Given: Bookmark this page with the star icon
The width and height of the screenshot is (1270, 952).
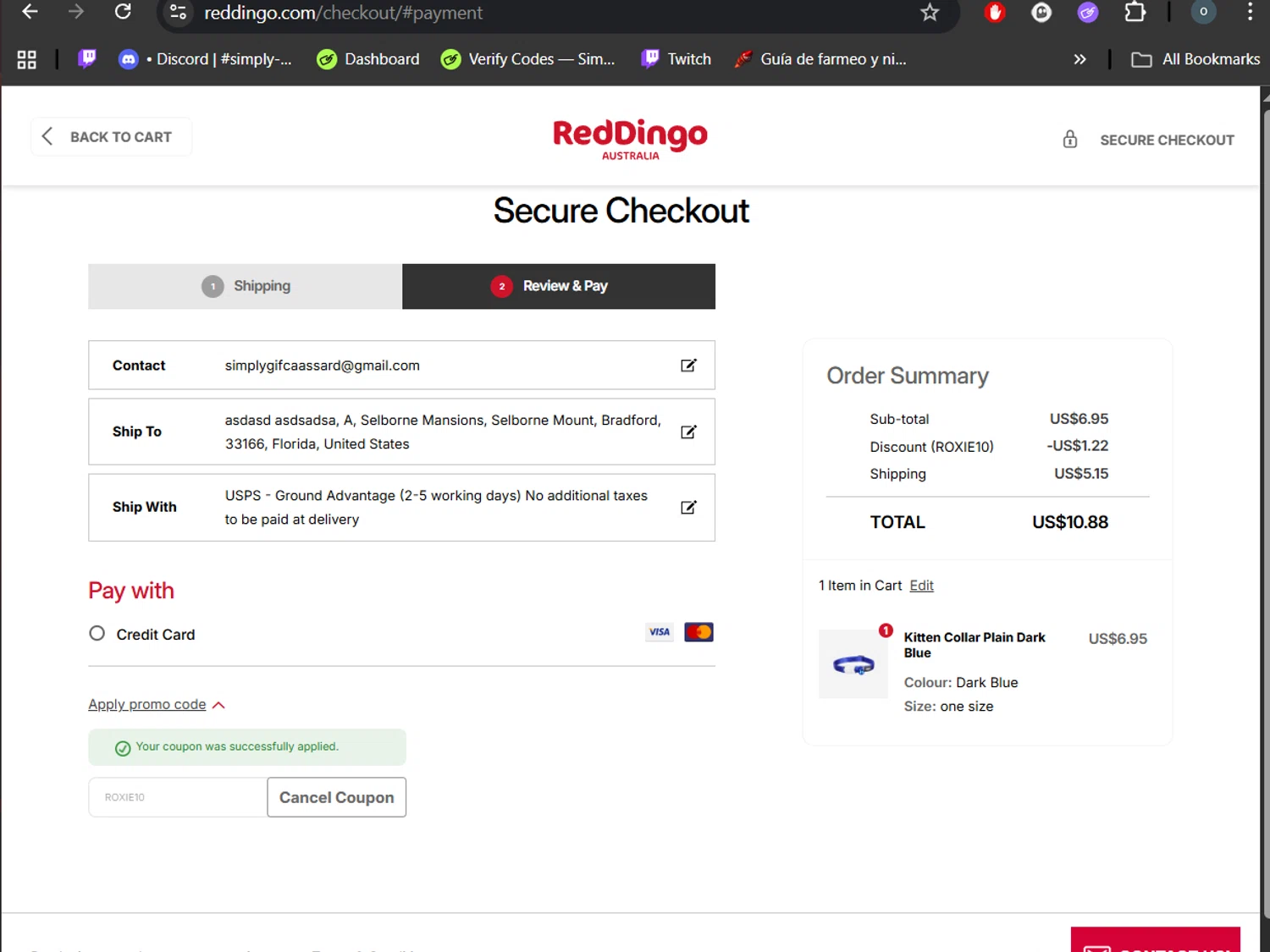Looking at the screenshot, I should 930,12.
